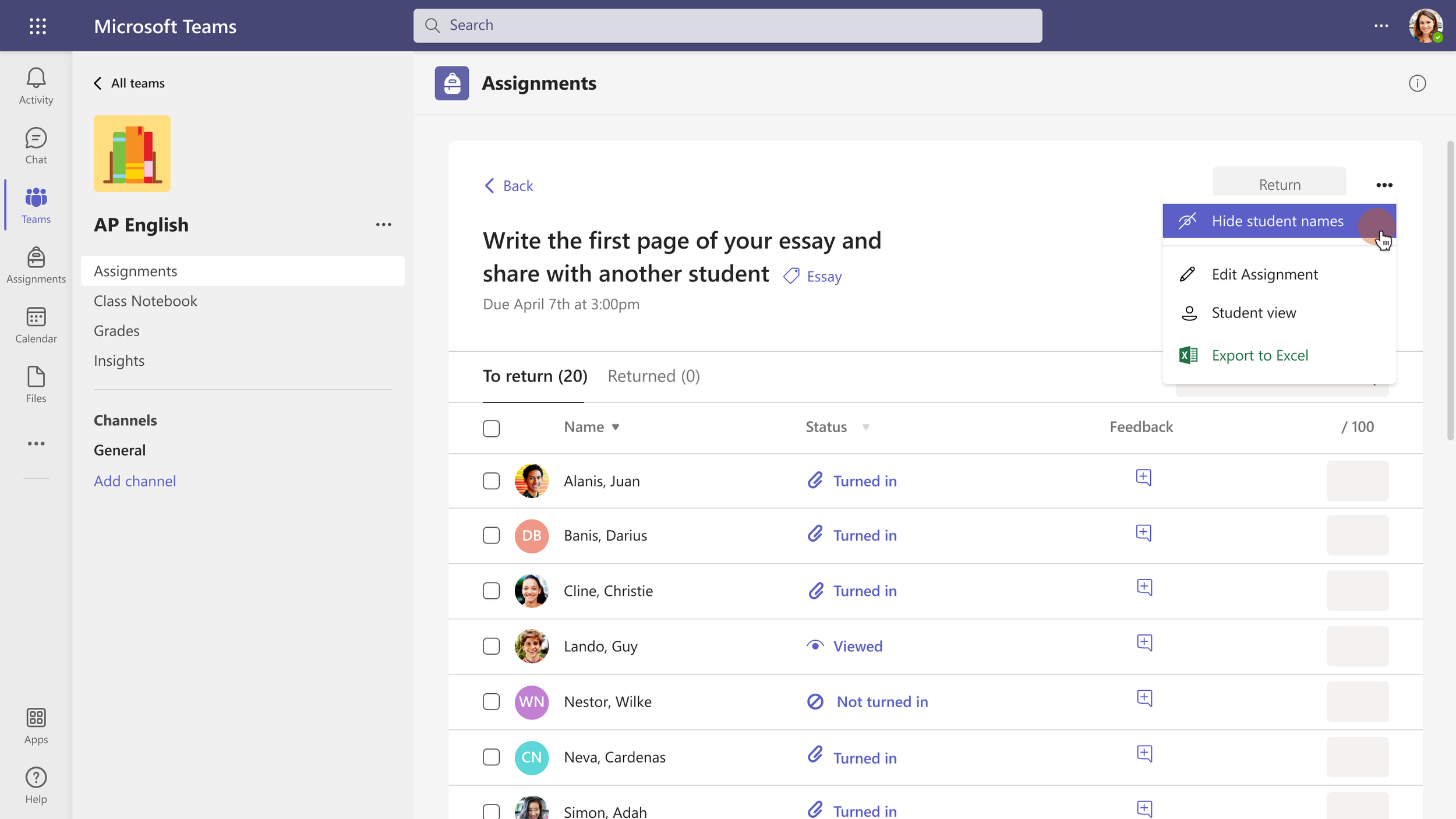Choose Hide student names menu item
The height and width of the screenshot is (819, 1456).
coord(1277,221)
